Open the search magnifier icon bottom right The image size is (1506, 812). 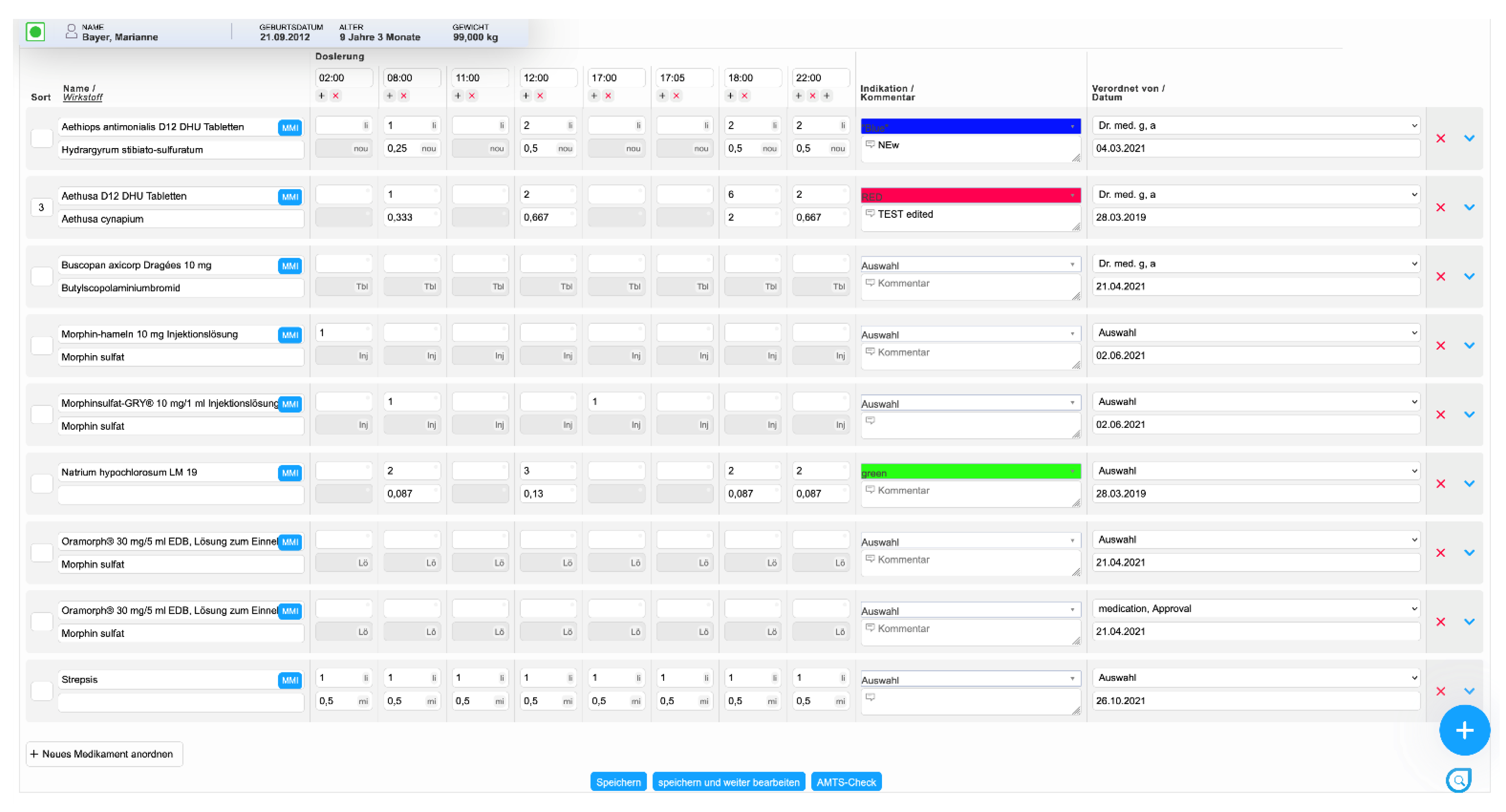1459,780
